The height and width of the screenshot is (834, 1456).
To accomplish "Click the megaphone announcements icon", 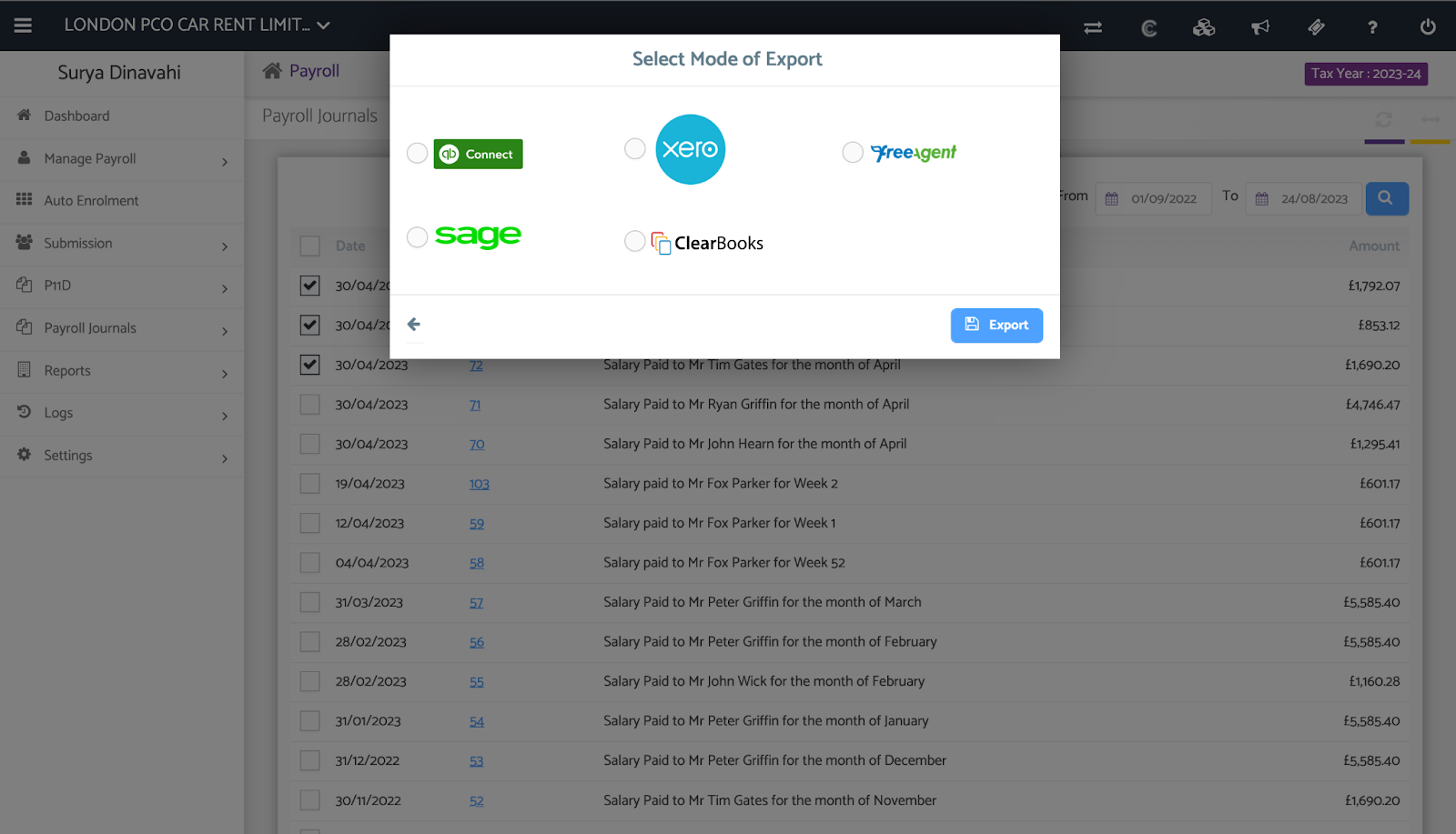I will (x=1260, y=27).
